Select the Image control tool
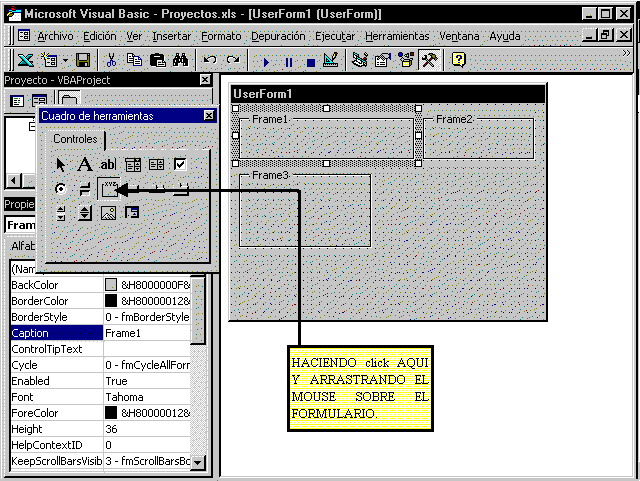This screenshot has height=481, width=640. point(108,213)
